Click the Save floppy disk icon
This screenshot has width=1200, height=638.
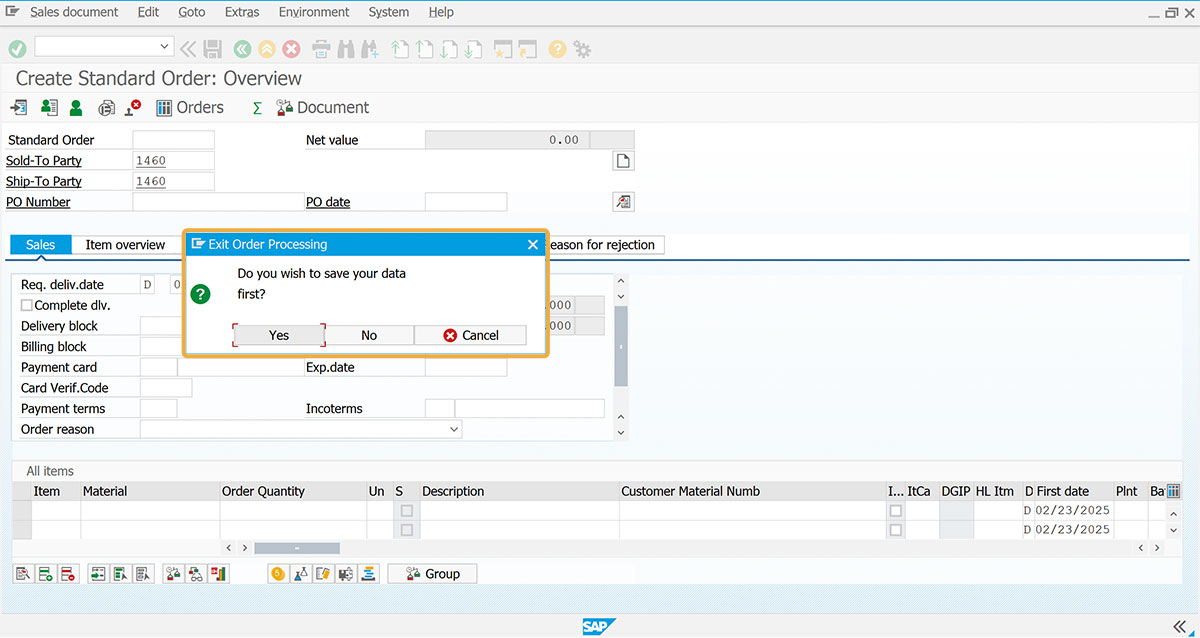(212, 48)
